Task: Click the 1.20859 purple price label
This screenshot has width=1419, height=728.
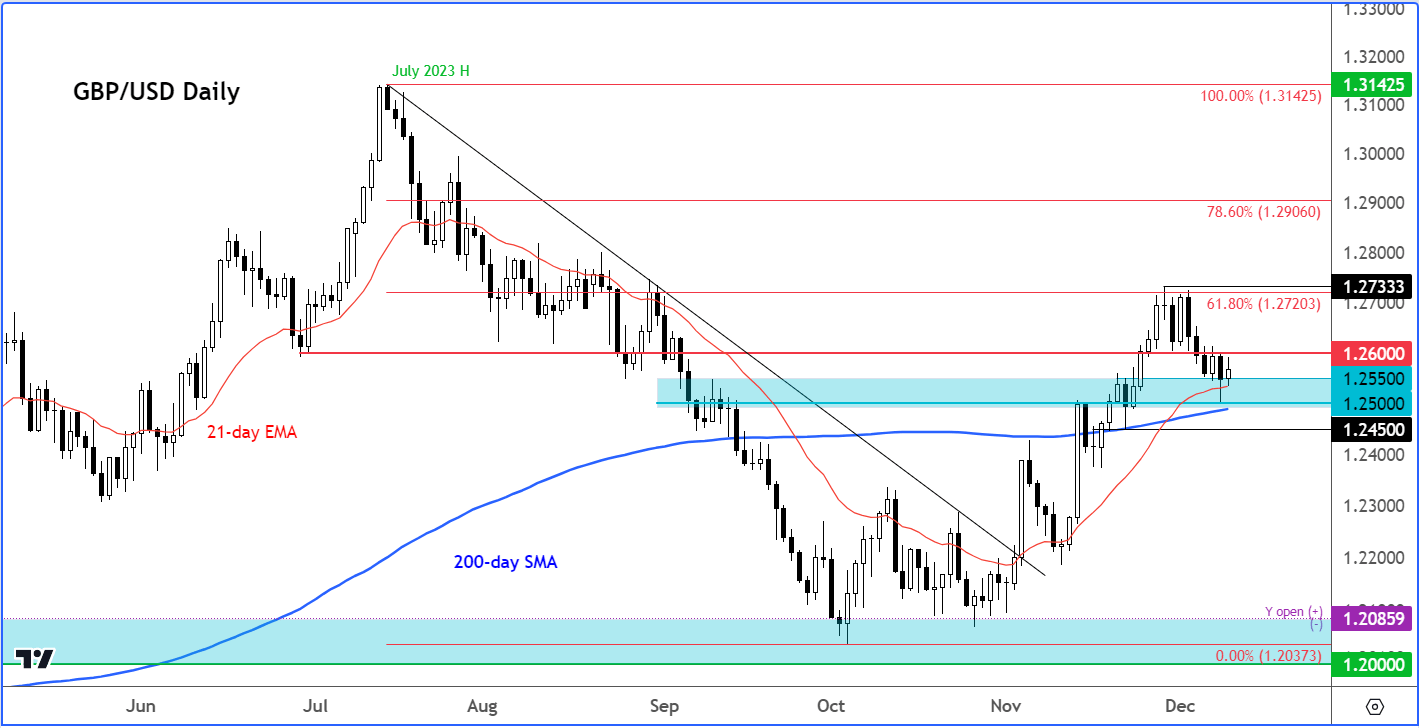Action: 1374,620
